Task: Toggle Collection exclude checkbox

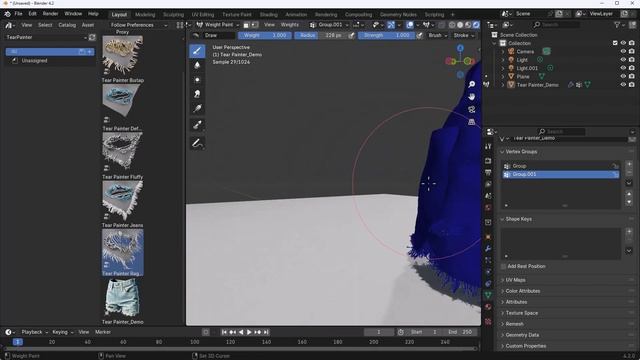Action: pyautogui.click(x=615, y=43)
